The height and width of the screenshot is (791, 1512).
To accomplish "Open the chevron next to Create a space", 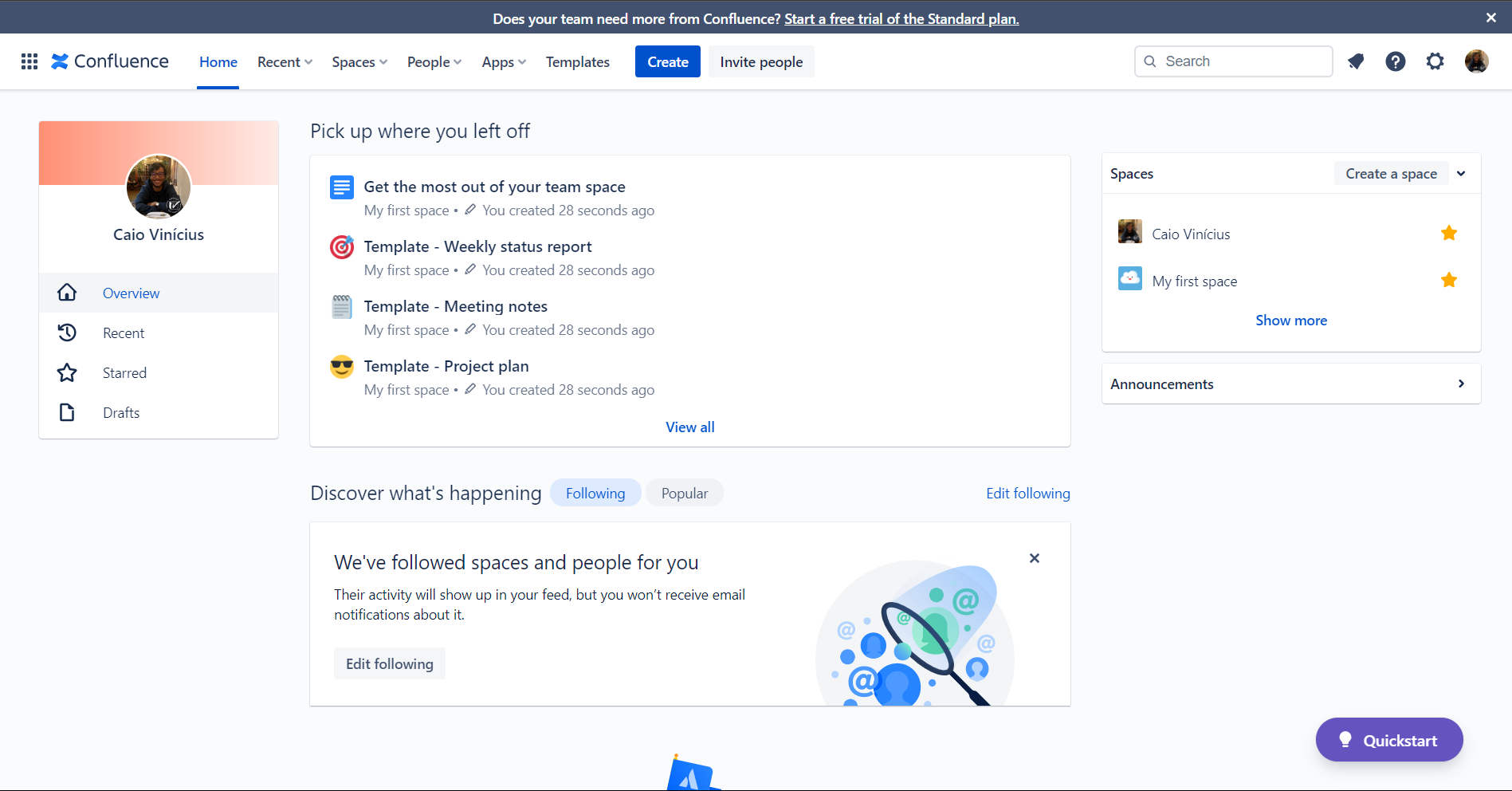I will (1461, 173).
